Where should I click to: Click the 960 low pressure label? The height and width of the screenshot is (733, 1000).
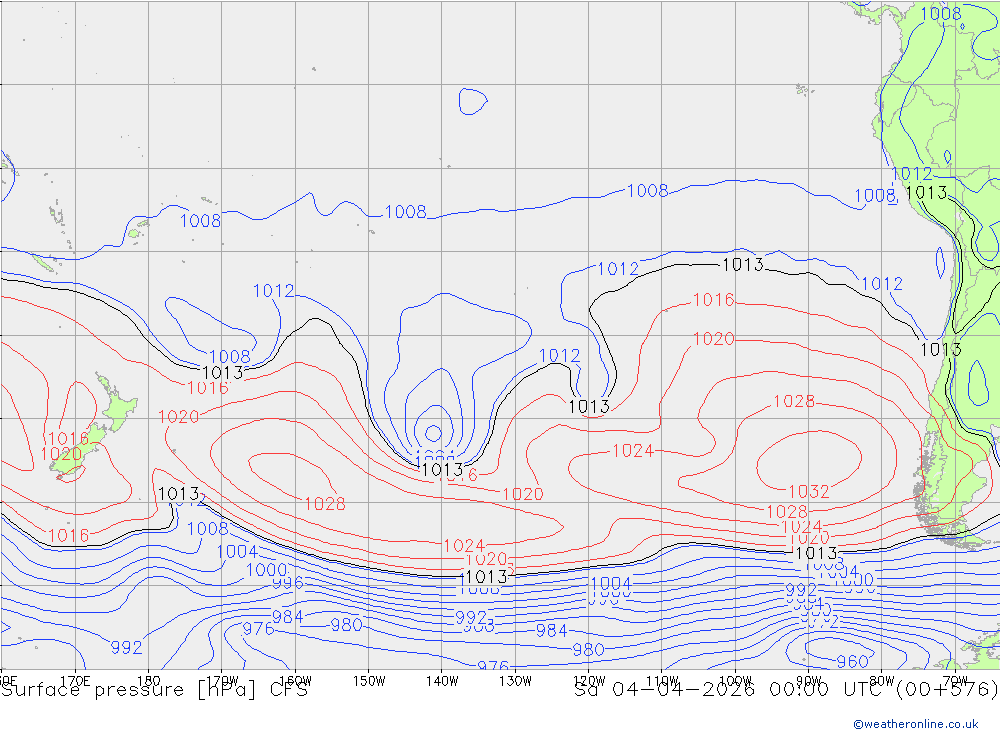852,662
